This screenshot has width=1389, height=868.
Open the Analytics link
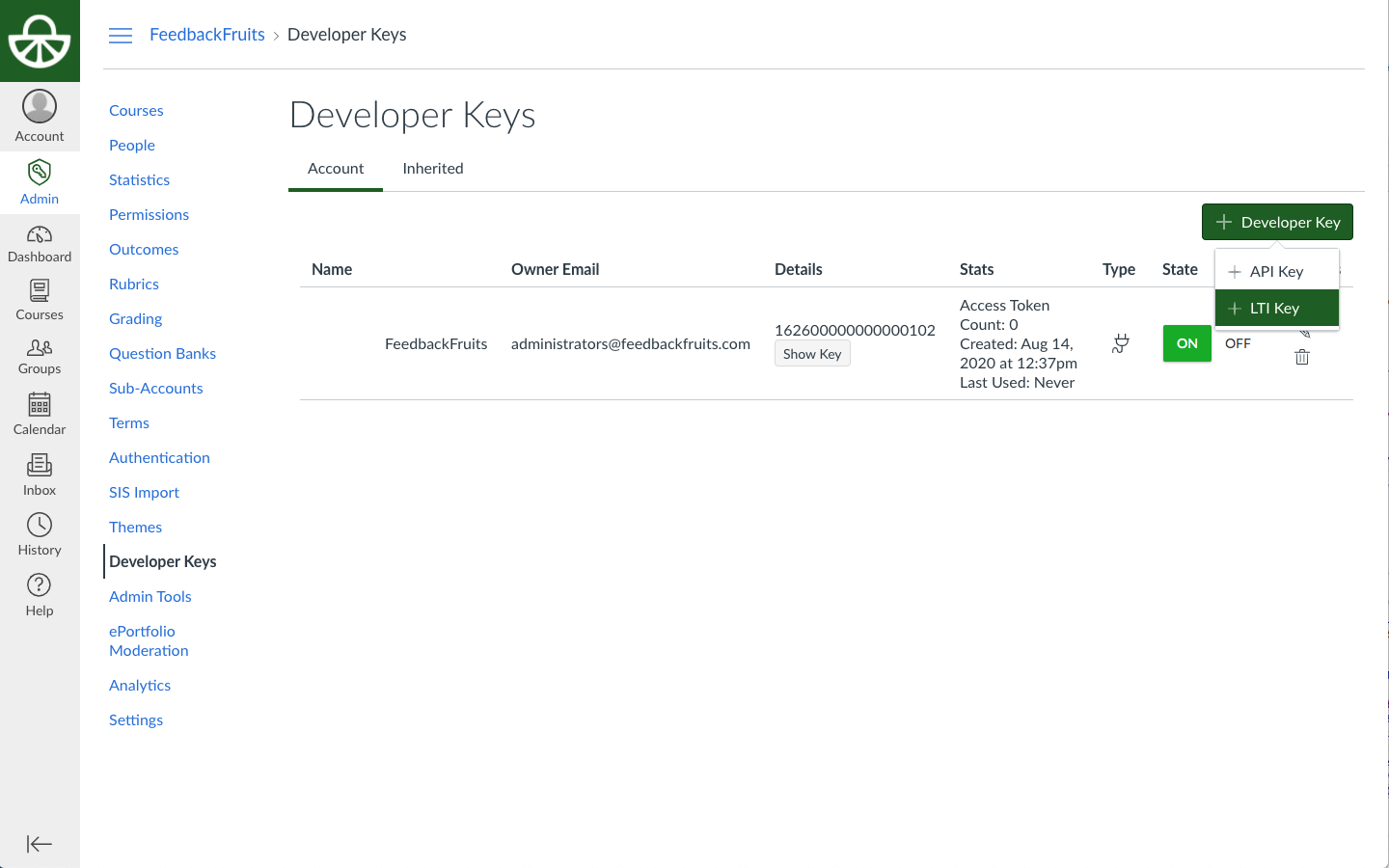pyautogui.click(x=140, y=686)
